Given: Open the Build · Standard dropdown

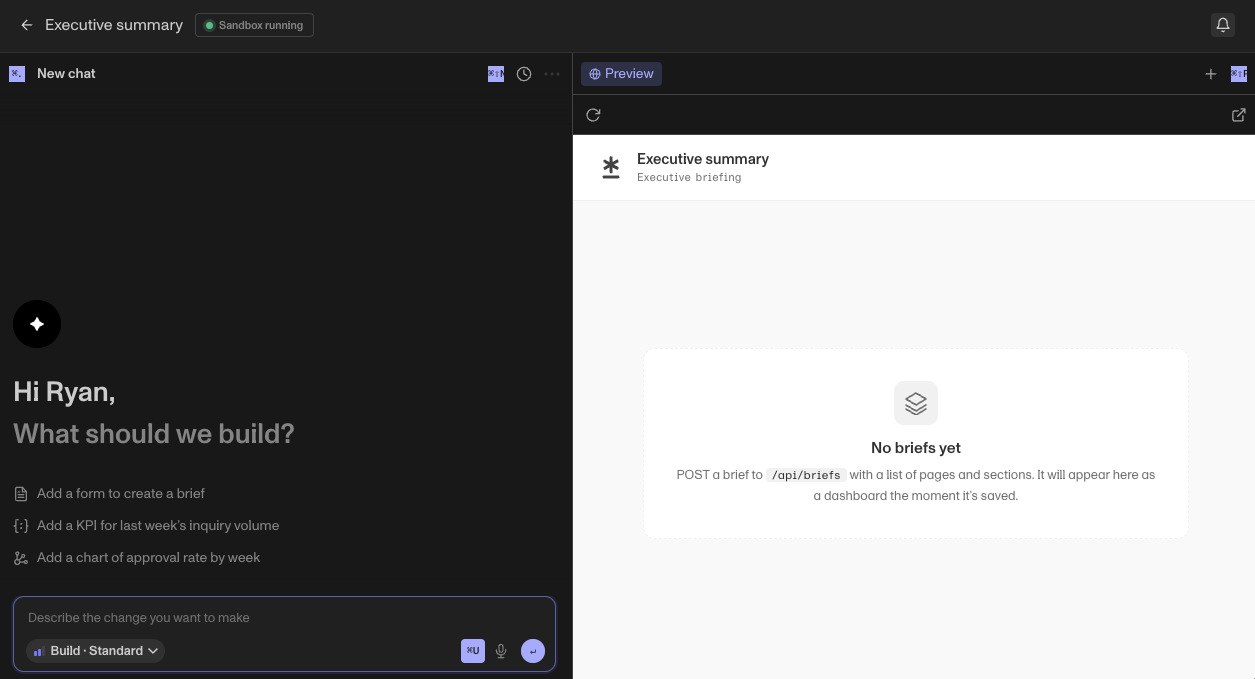Looking at the screenshot, I should (95, 651).
